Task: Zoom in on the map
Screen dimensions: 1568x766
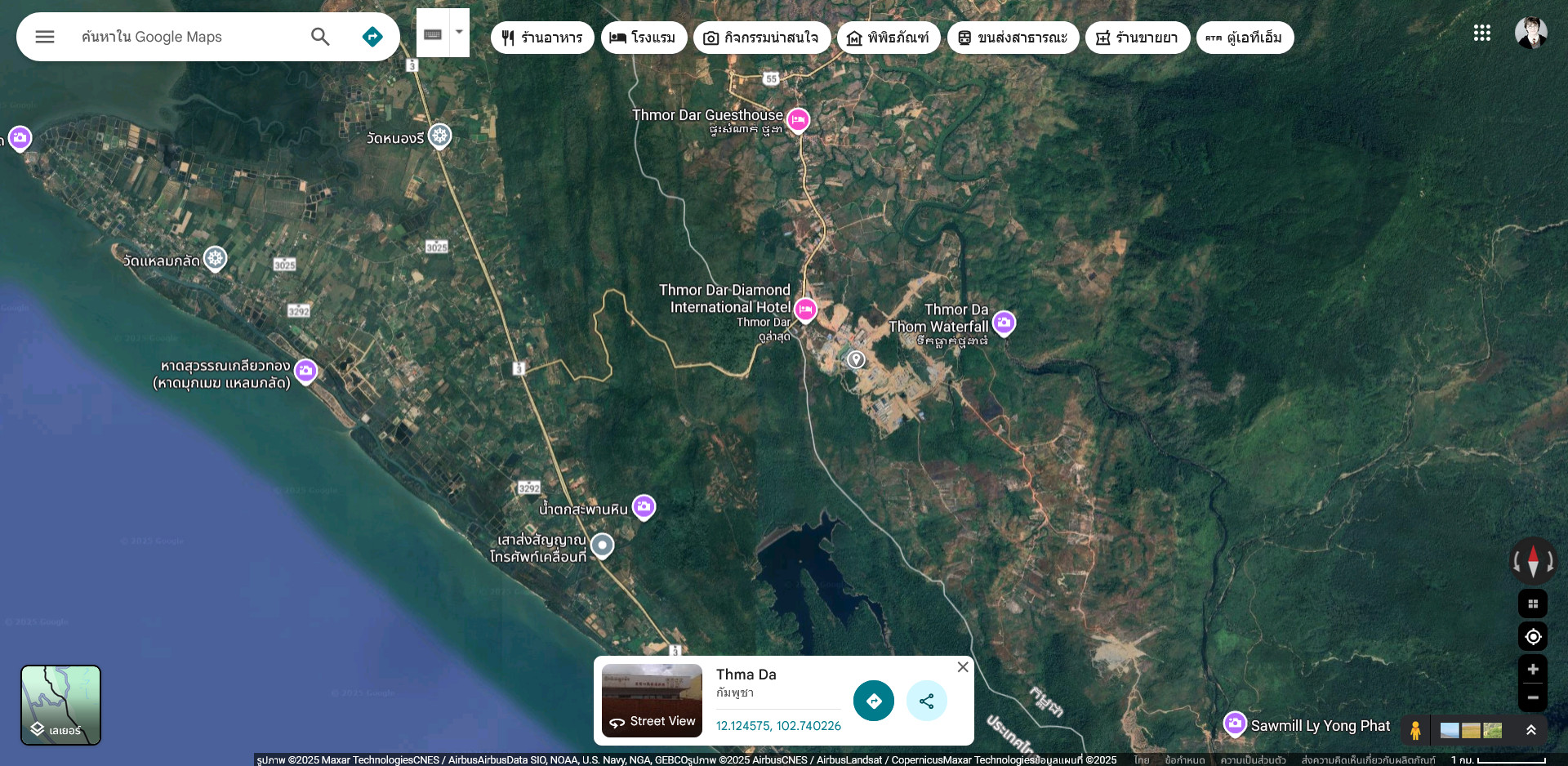Action: coord(1533,670)
